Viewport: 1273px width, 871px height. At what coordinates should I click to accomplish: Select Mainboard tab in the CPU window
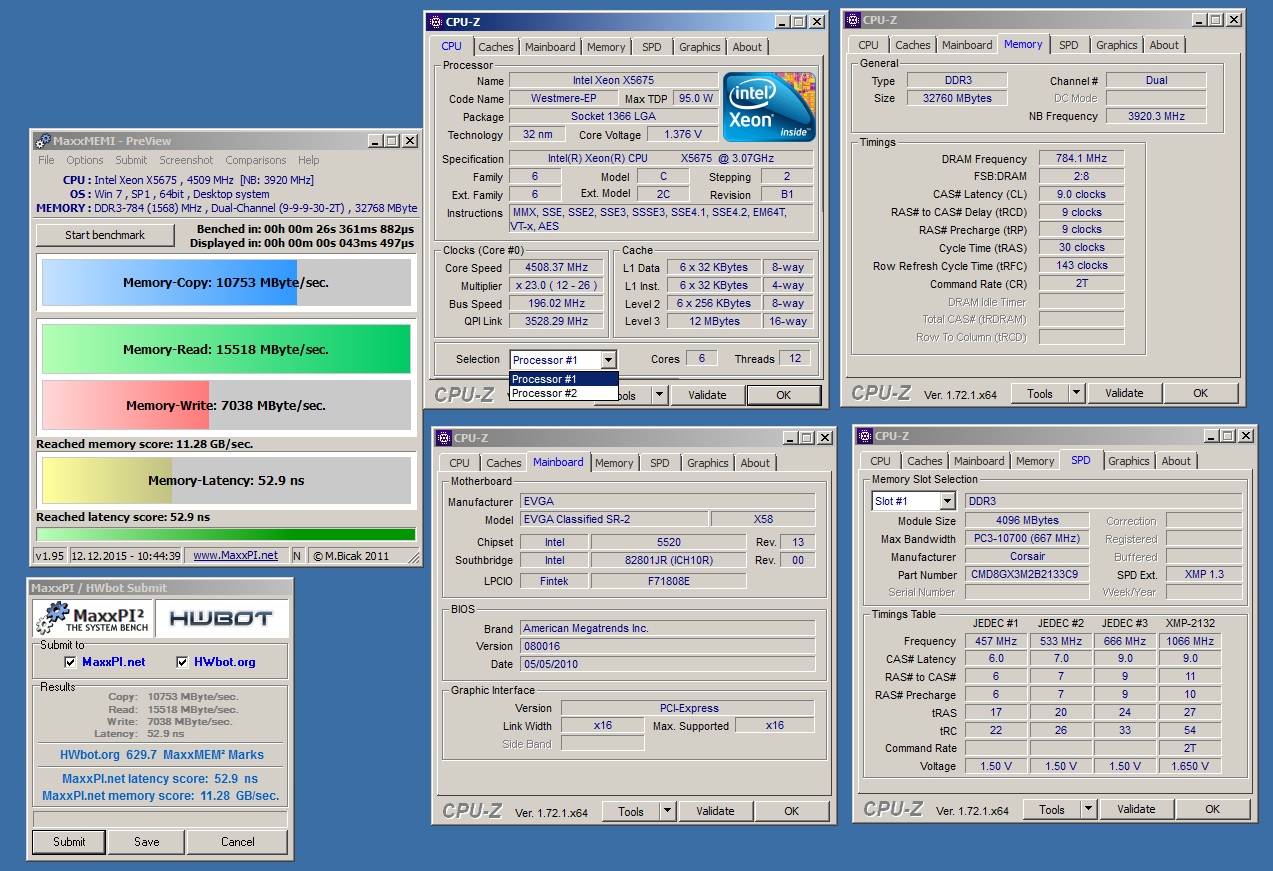point(550,47)
